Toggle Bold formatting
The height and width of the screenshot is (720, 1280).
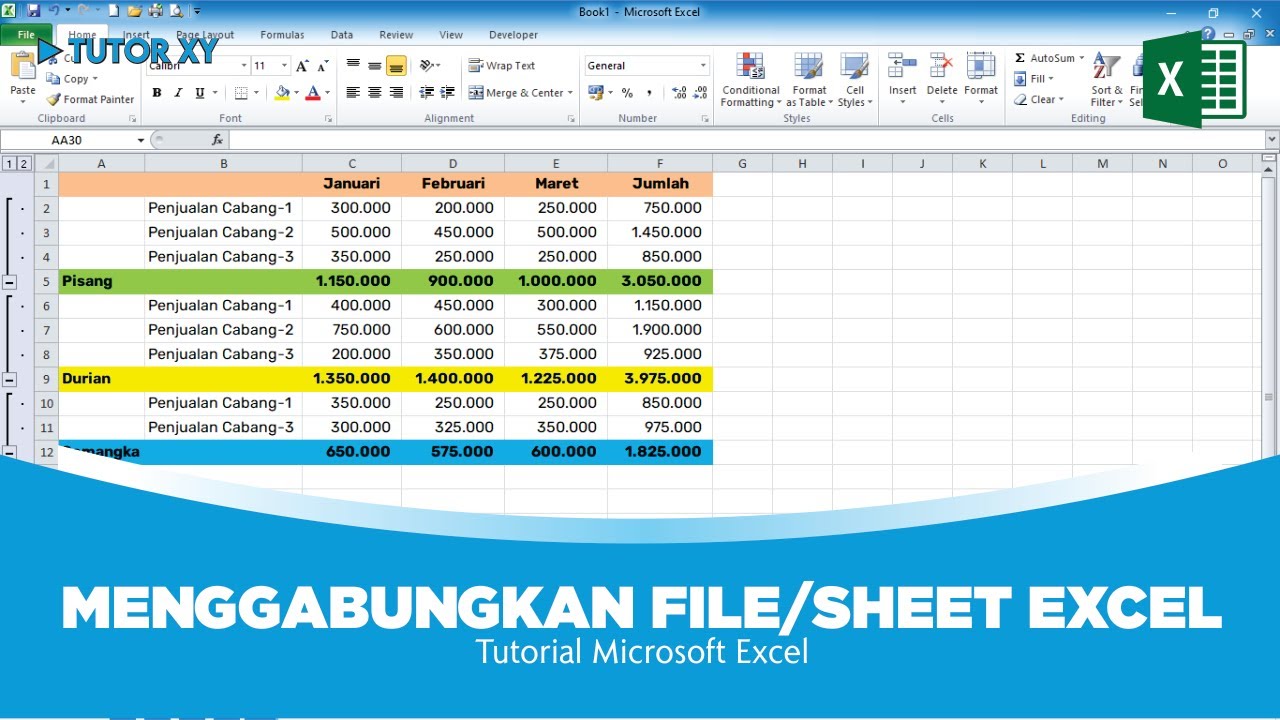pos(157,93)
